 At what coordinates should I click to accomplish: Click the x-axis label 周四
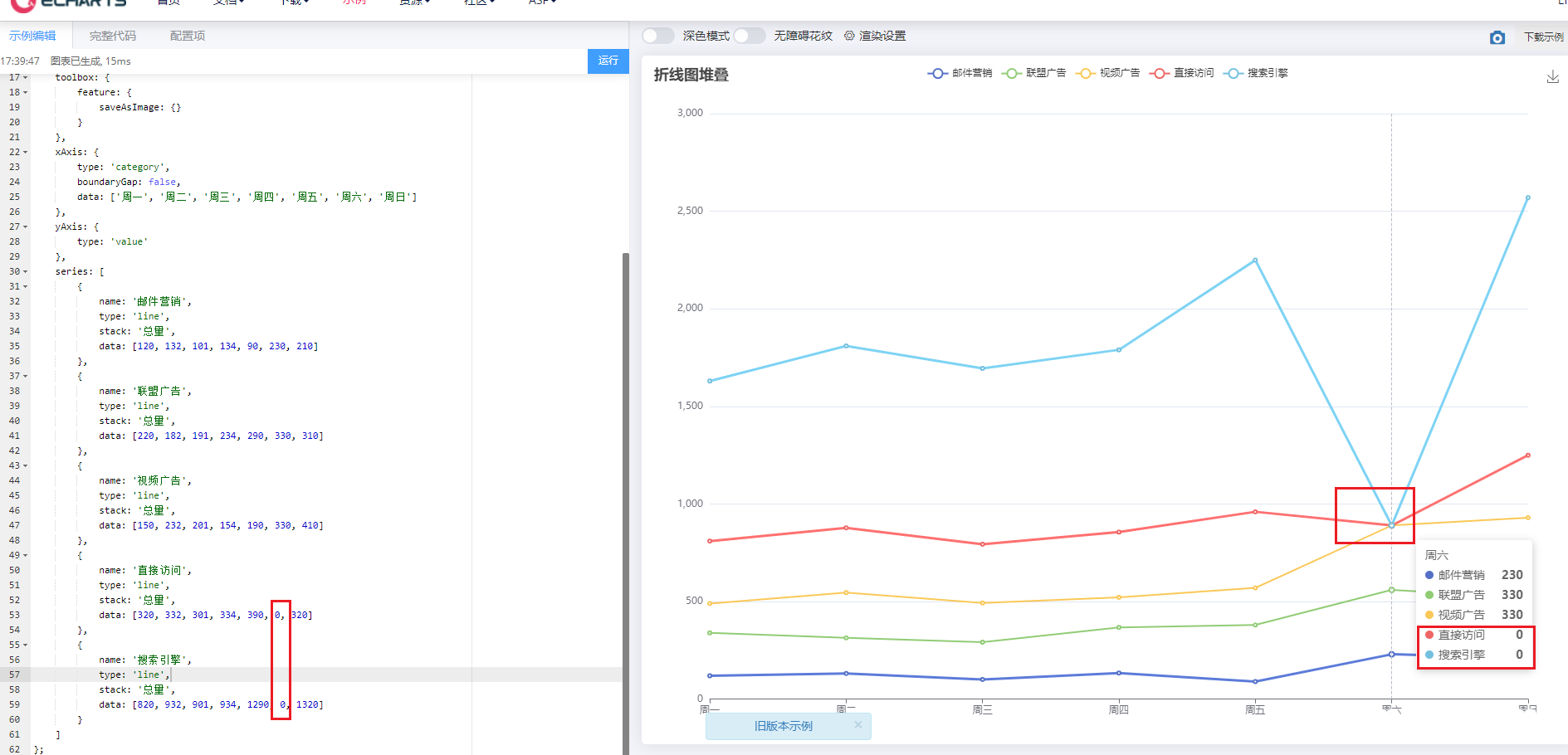[x=1119, y=709]
